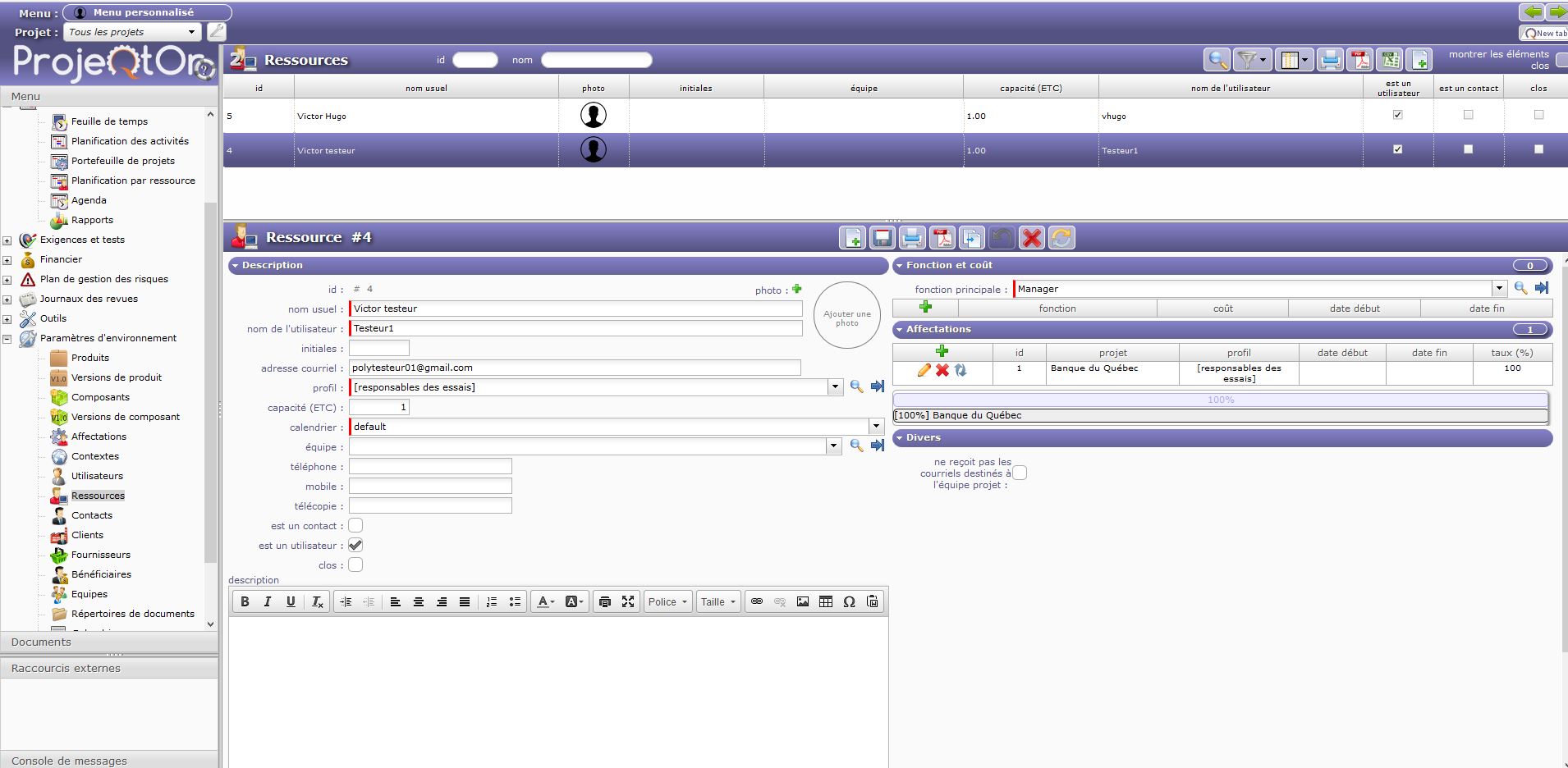Open Contacts in the menu tree
This screenshot has width=1568, height=768.
point(92,515)
